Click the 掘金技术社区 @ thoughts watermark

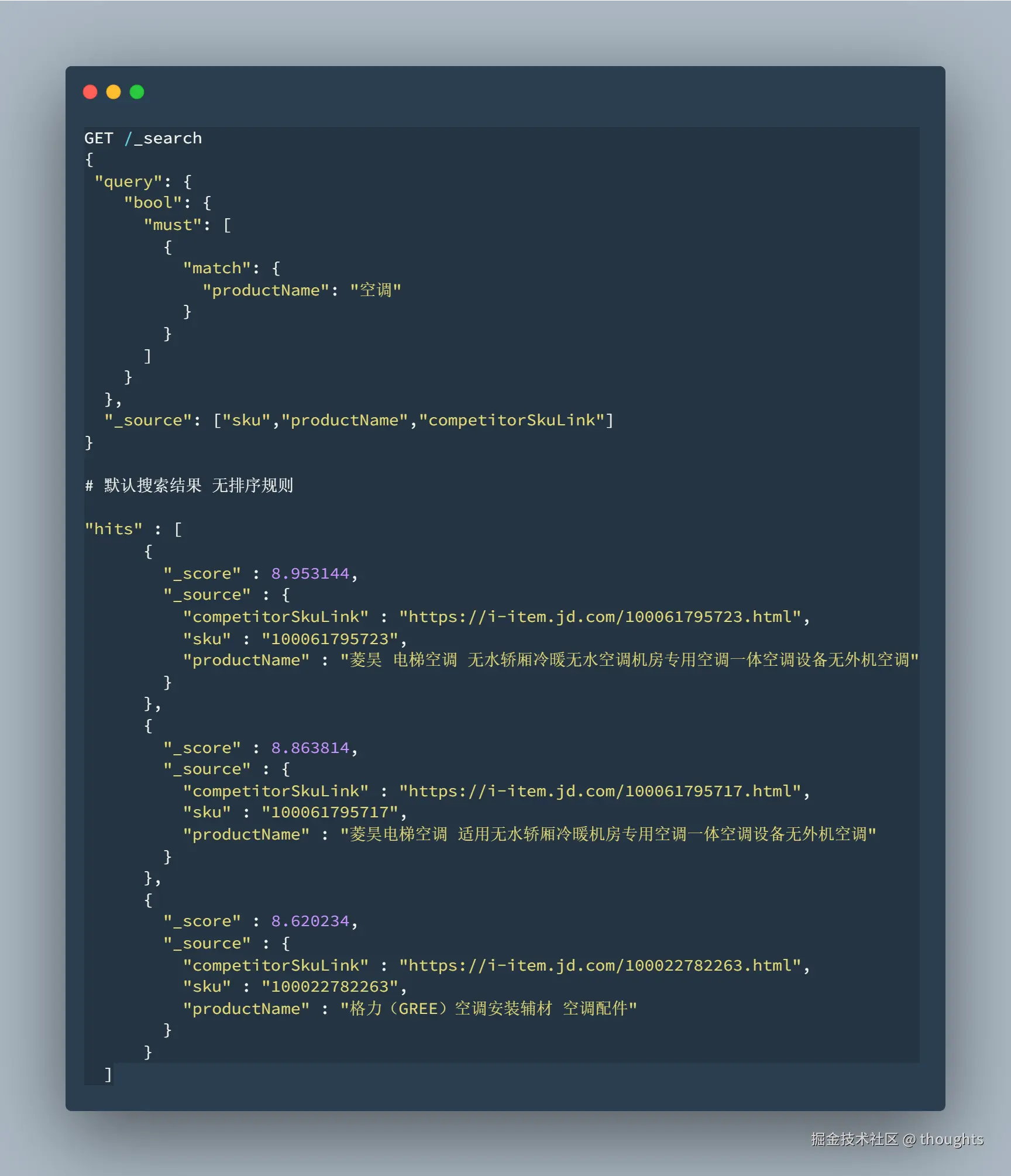897,1140
